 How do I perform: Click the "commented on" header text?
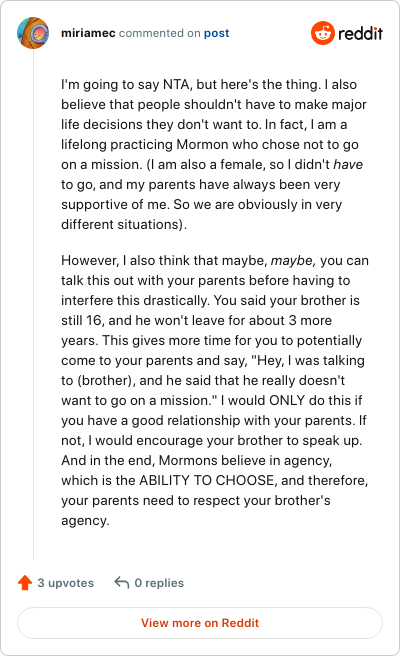point(159,33)
